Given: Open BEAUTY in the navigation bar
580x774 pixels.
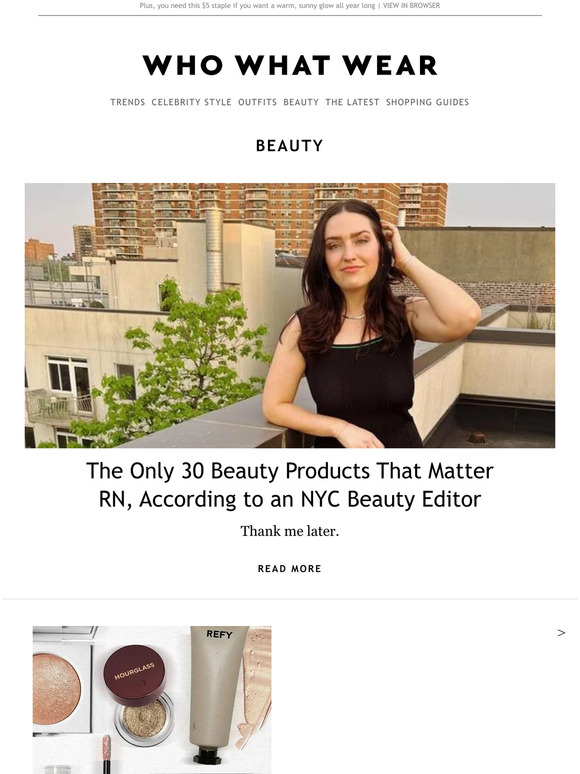Looking at the screenshot, I should [x=301, y=102].
